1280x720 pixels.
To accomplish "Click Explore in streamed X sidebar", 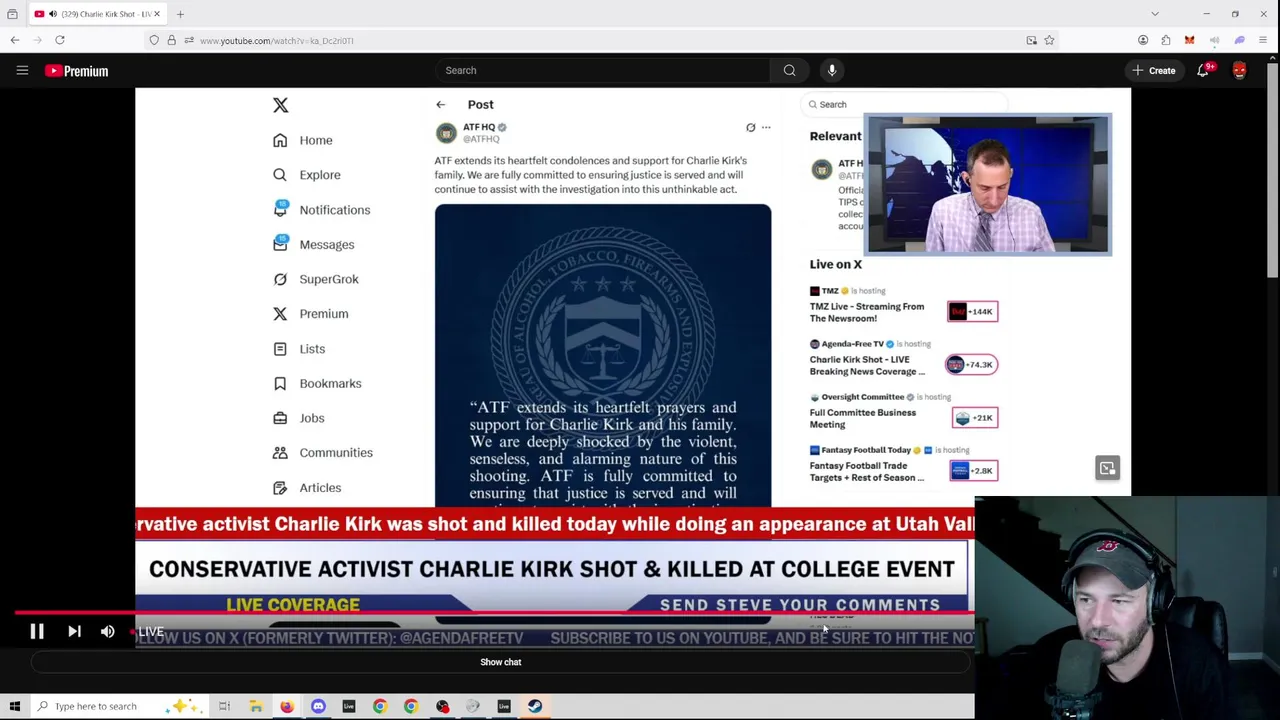I will point(307,175).
